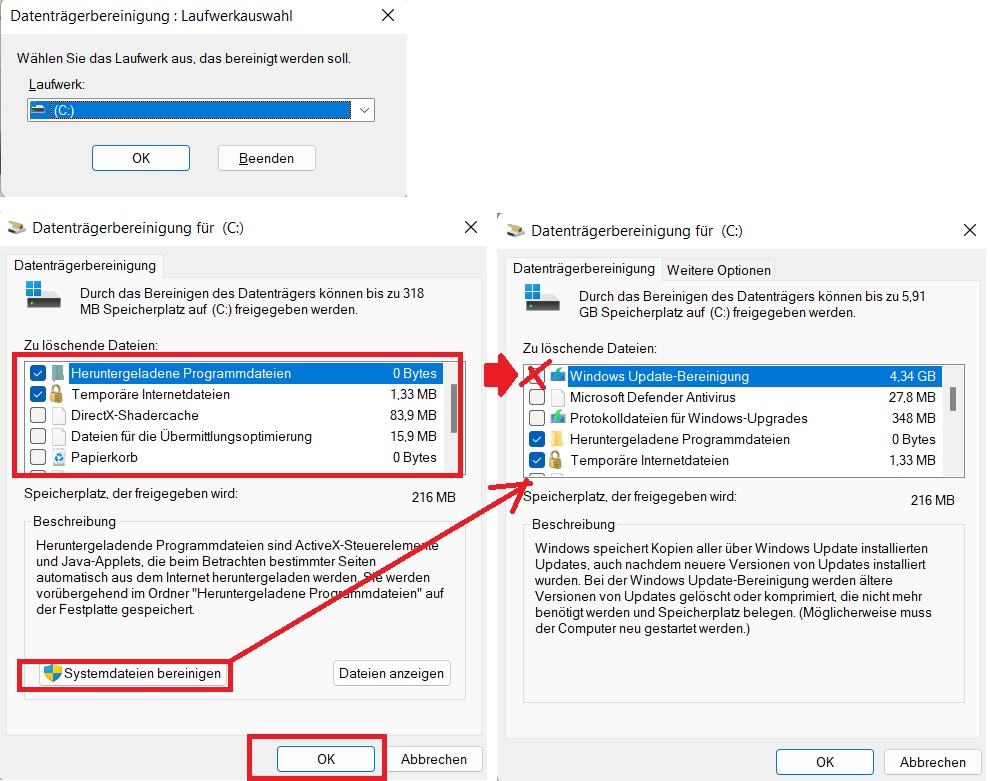Click the Systemdateien bereinigen button
992x781 pixels.
click(x=132, y=673)
